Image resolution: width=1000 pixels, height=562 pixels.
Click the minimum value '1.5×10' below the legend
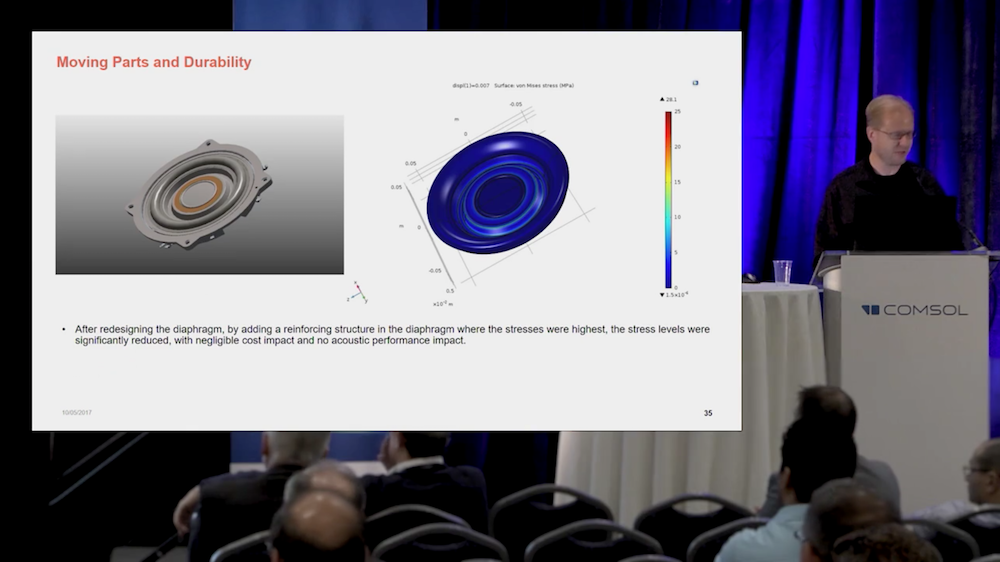coord(676,295)
